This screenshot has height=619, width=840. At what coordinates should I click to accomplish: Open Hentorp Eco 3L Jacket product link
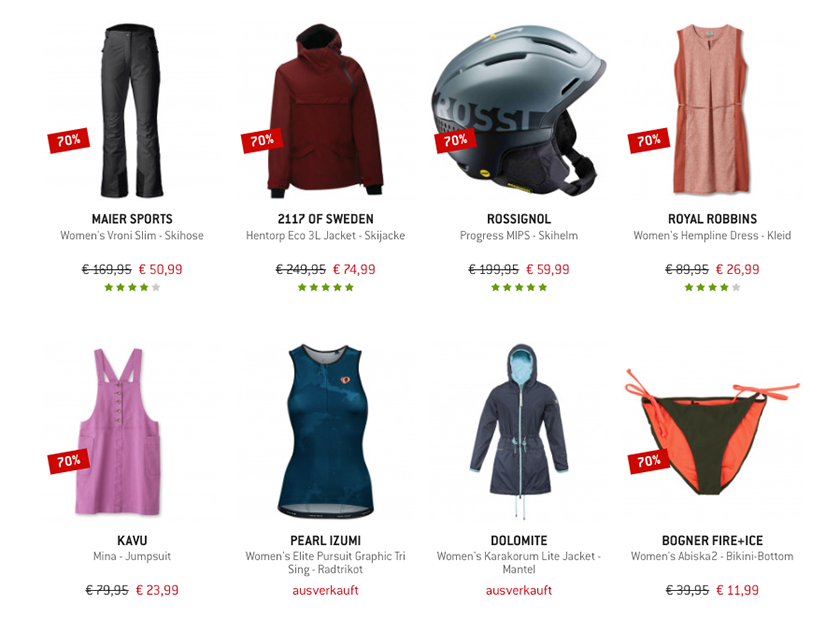tap(326, 235)
